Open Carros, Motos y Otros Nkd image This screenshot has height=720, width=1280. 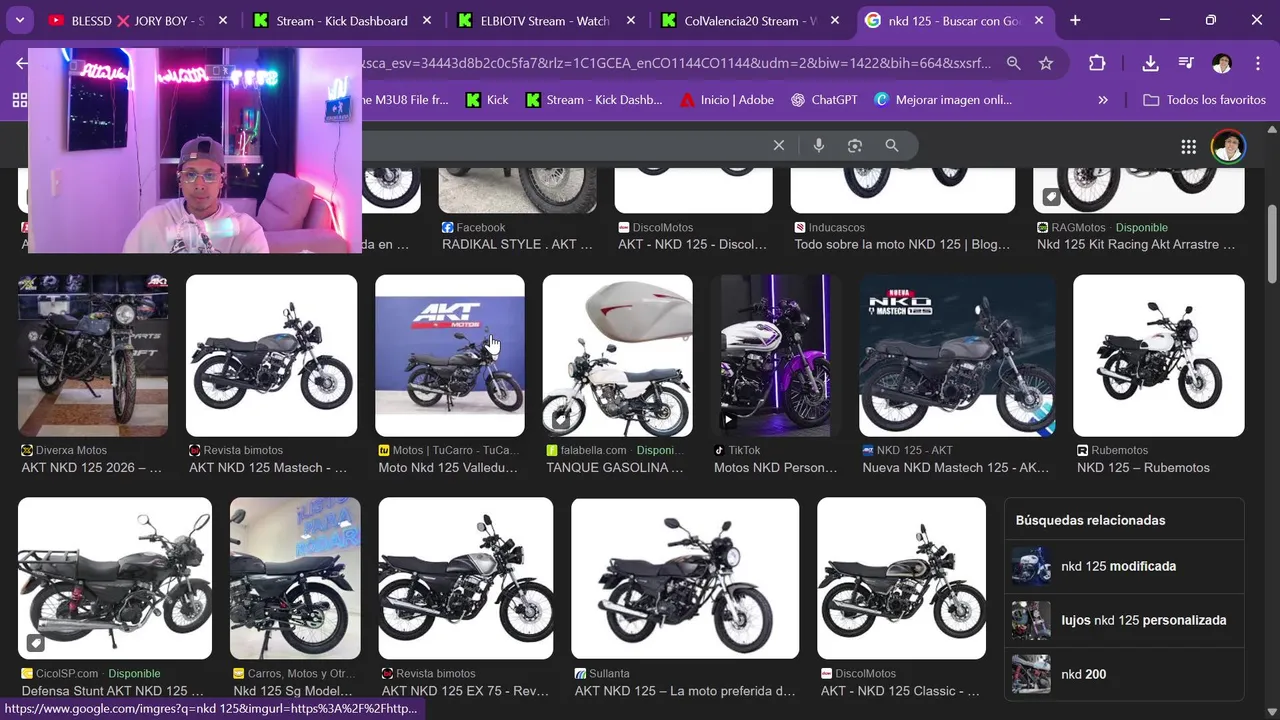(295, 579)
